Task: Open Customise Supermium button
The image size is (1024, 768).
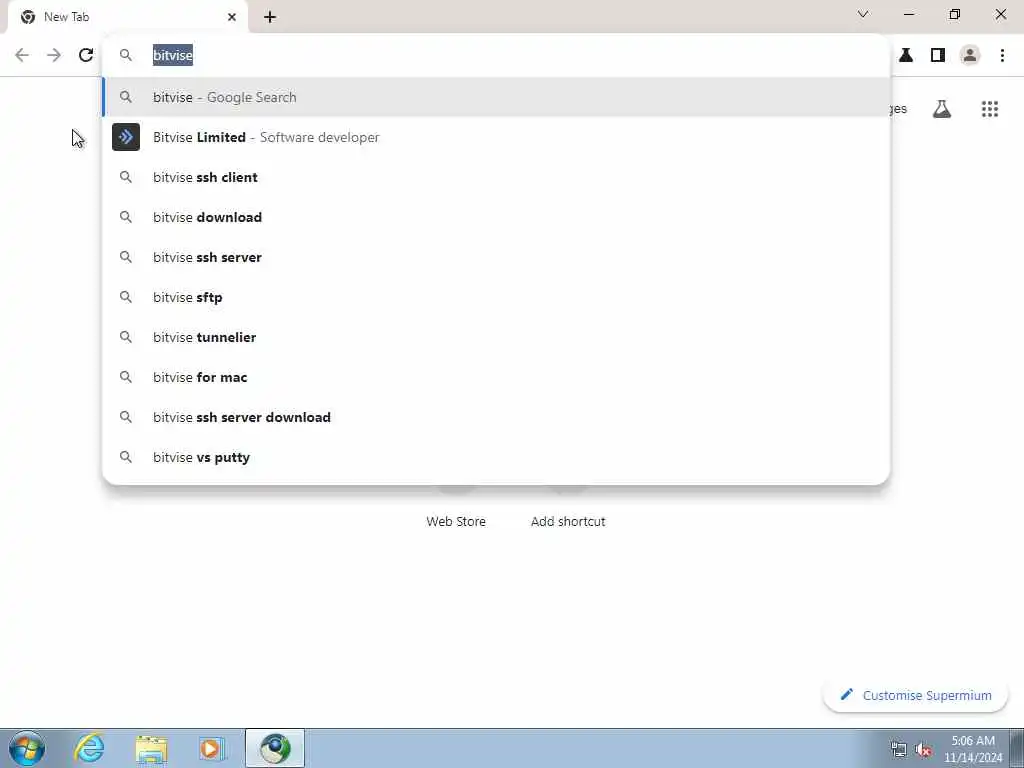Action: click(915, 696)
